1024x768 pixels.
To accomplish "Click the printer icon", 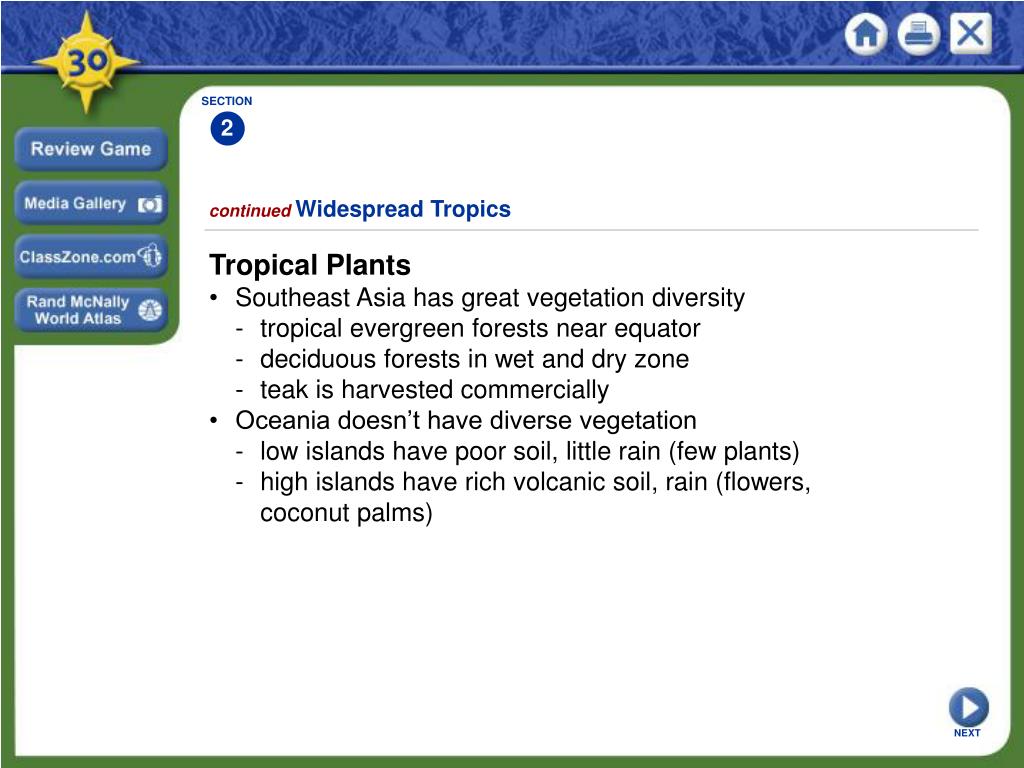I will point(919,33).
